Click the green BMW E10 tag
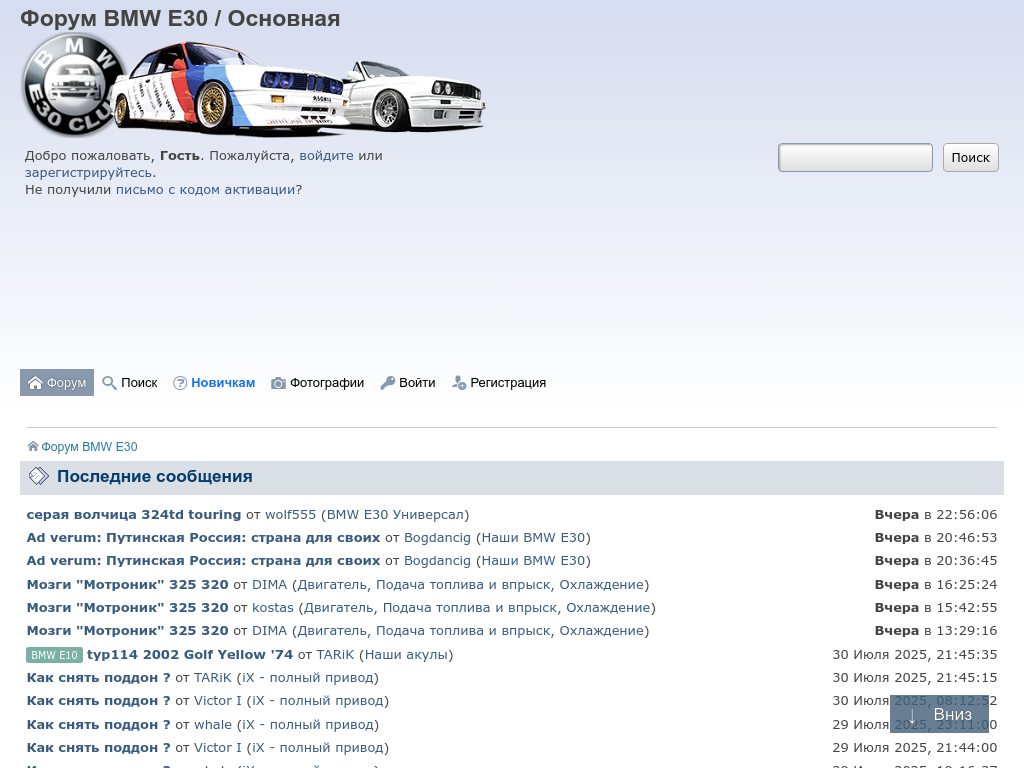The height and width of the screenshot is (768, 1024). coord(54,655)
